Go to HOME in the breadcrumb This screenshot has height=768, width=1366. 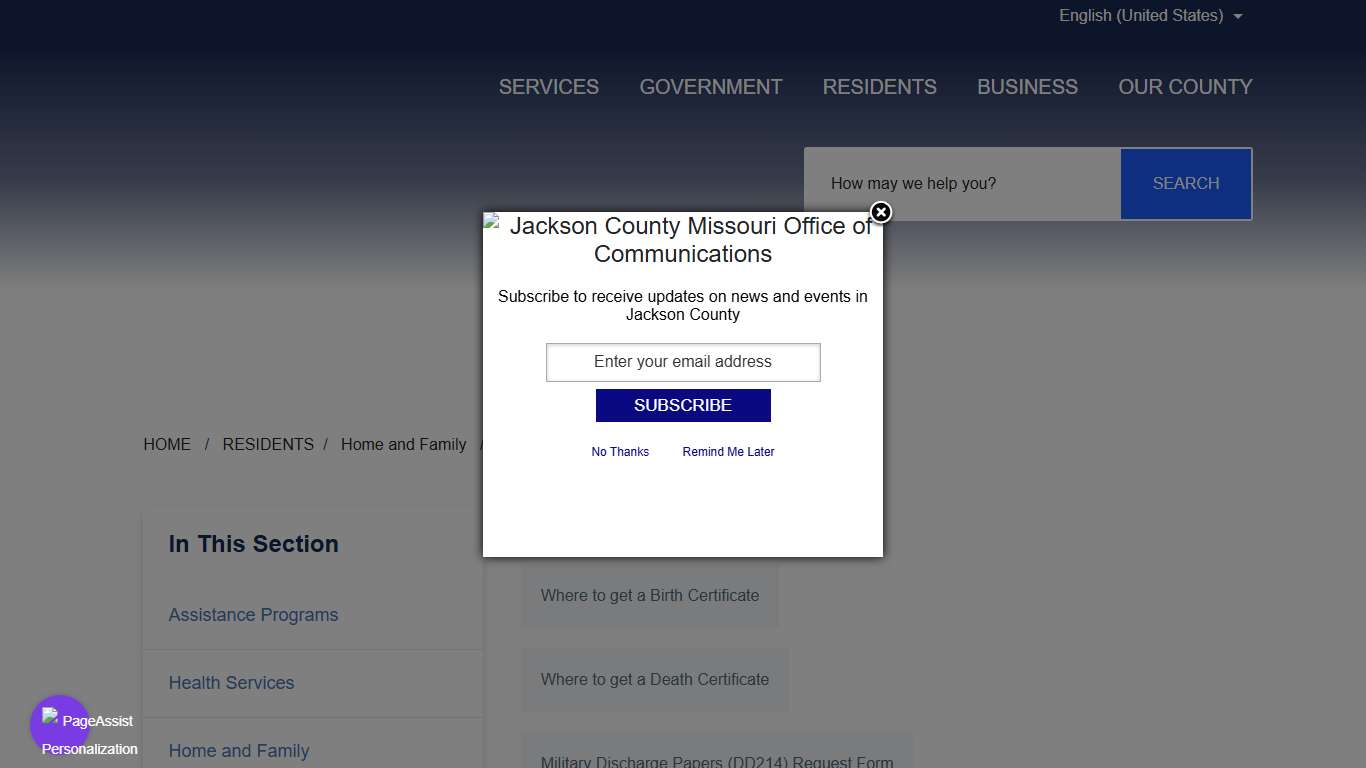click(167, 445)
